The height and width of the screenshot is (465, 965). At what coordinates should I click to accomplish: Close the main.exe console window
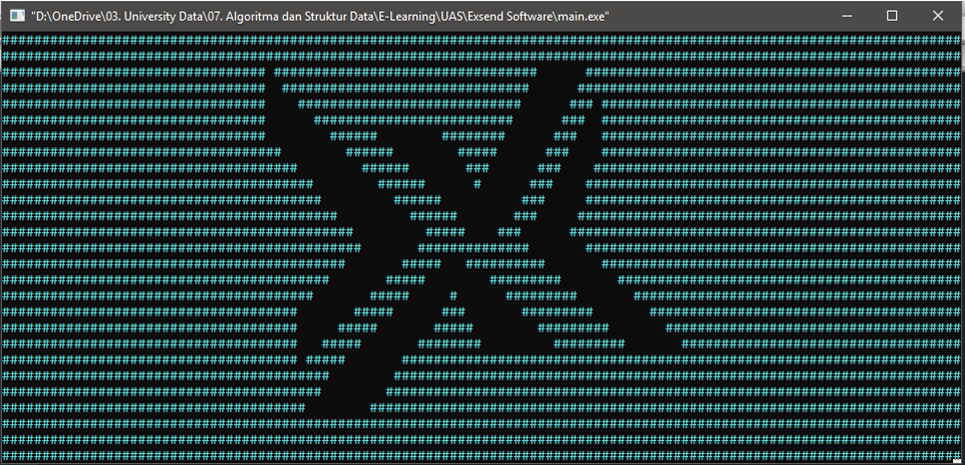[x=938, y=16]
